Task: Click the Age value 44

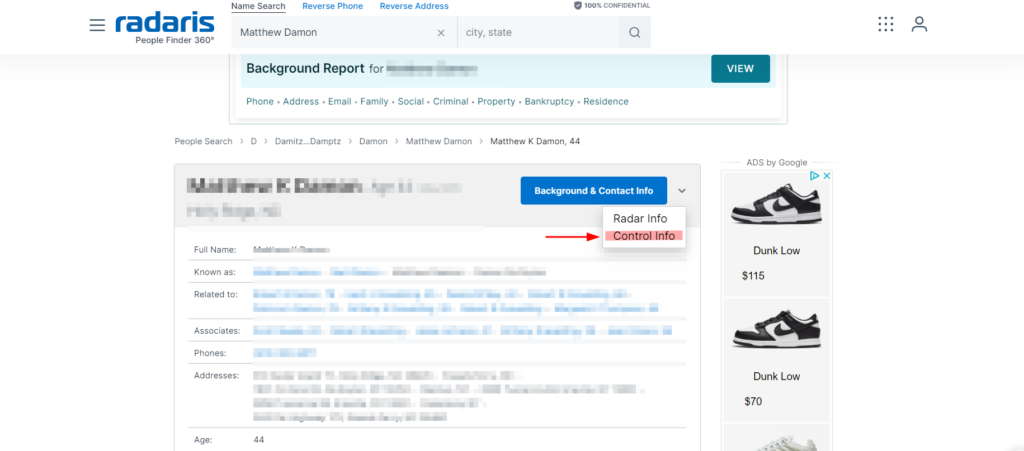Action: click(259, 440)
